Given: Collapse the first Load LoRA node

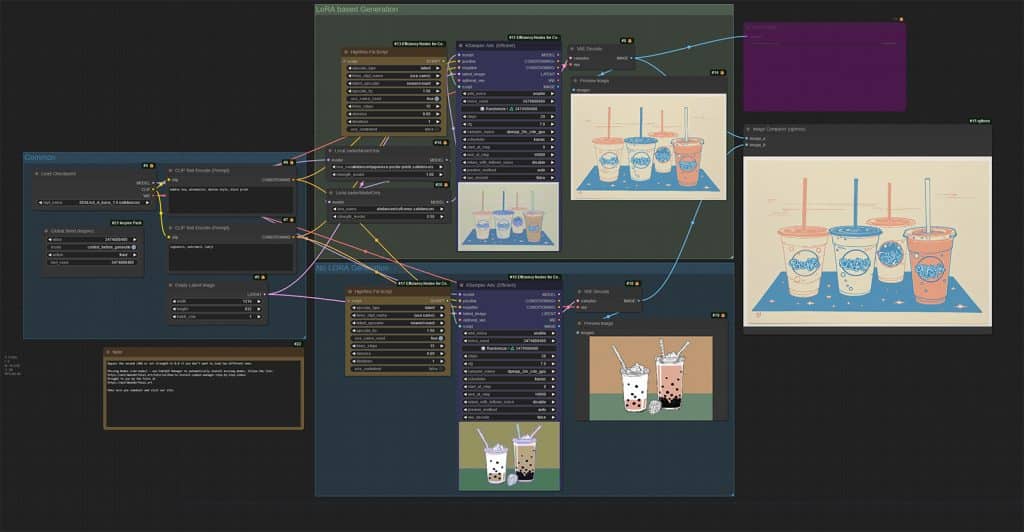Looking at the screenshot, I should (330, 151).
